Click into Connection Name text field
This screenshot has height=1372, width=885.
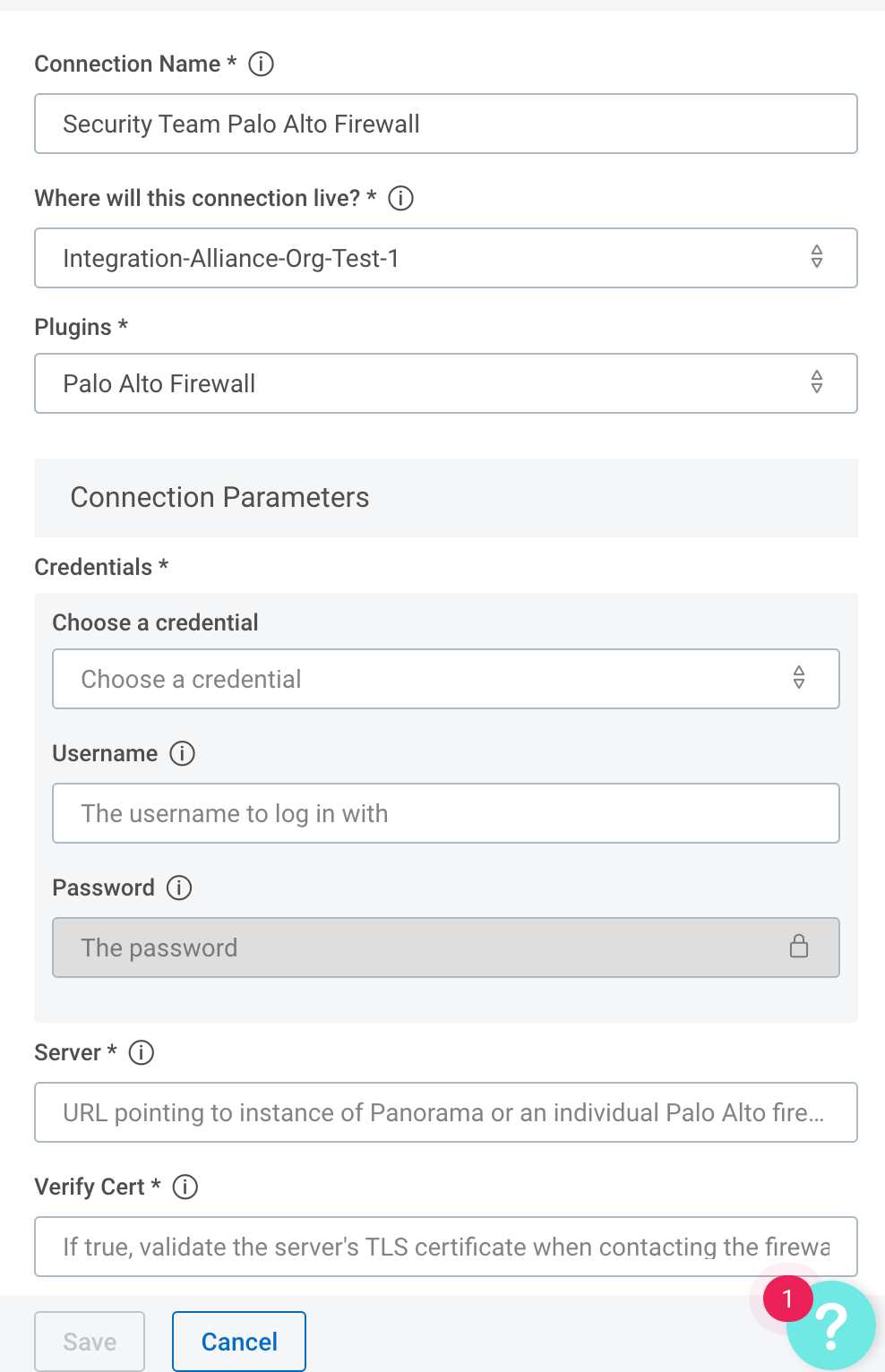(x=445, y=124)
